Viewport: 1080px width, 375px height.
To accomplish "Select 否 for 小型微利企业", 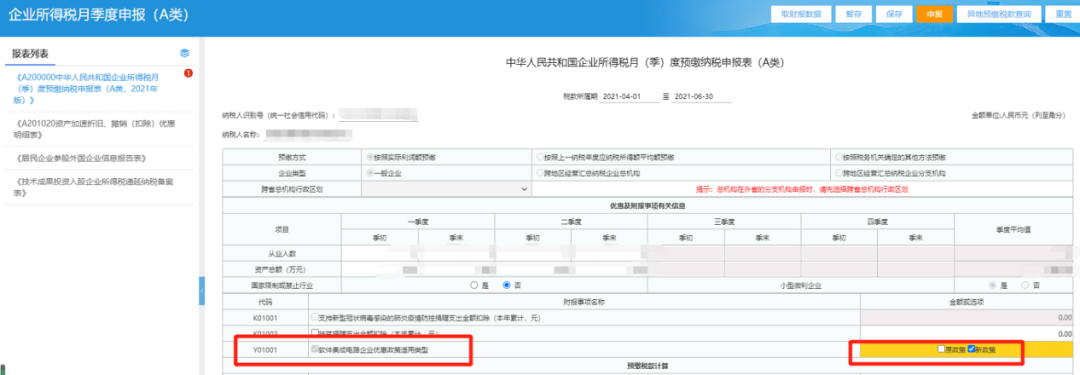I will [1026, 285].
